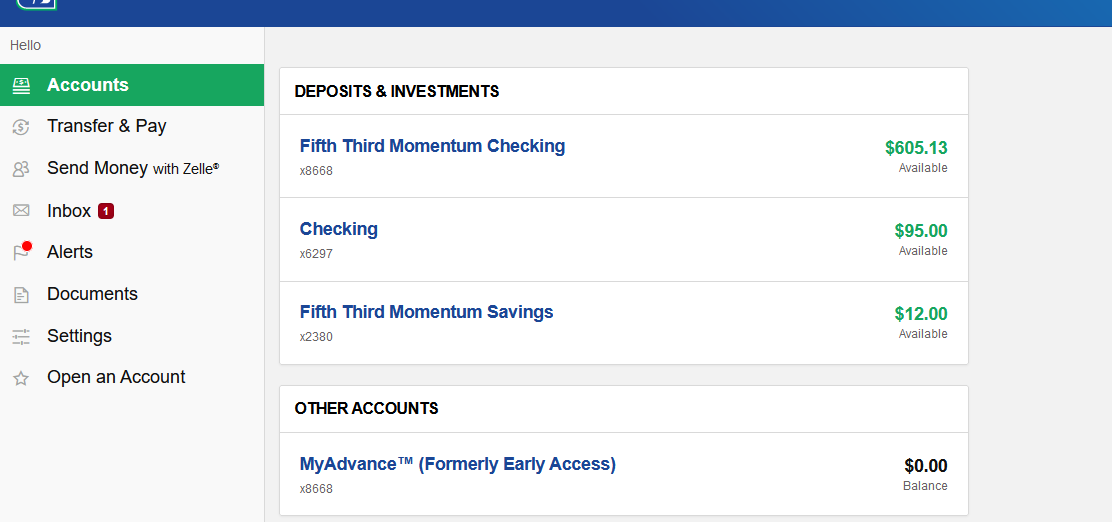Click the Documents page icon
Image resolution: width=1112 pixels, height=522 pixels.
pos(21,295)
